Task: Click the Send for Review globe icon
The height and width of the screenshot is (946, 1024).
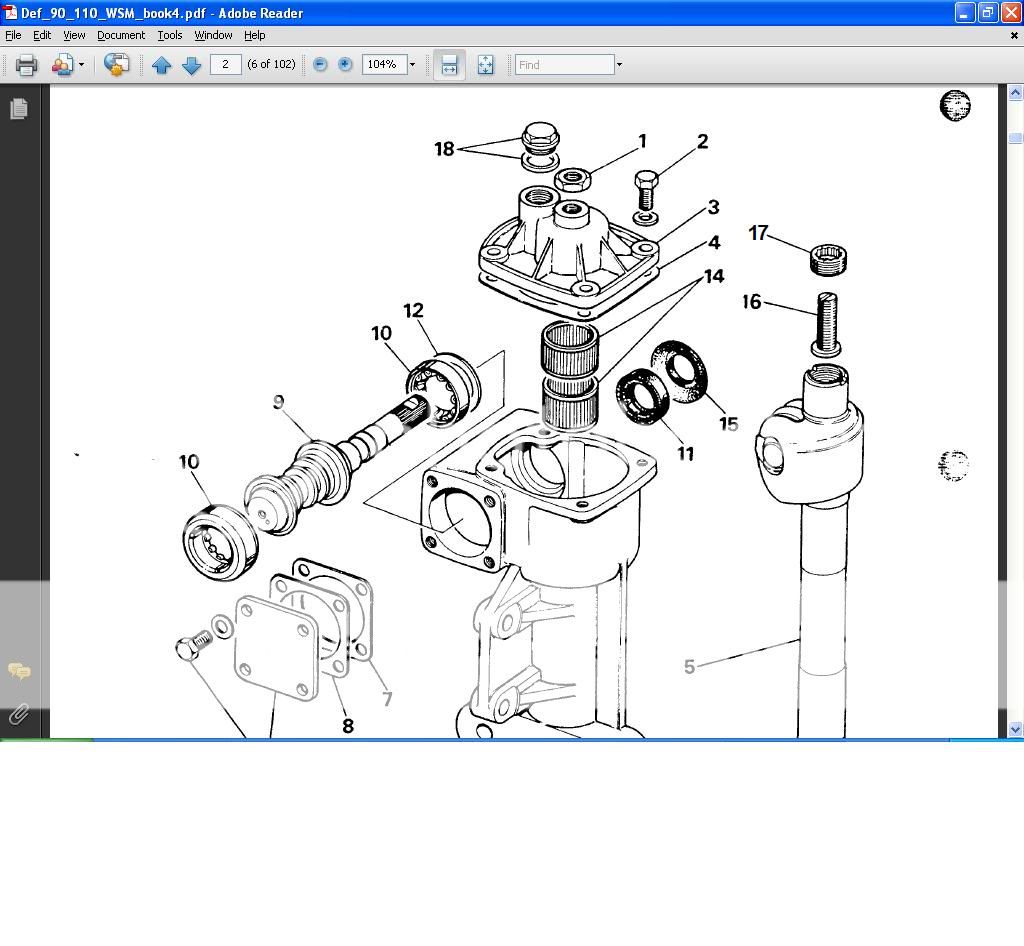Action: pos(117,65)
